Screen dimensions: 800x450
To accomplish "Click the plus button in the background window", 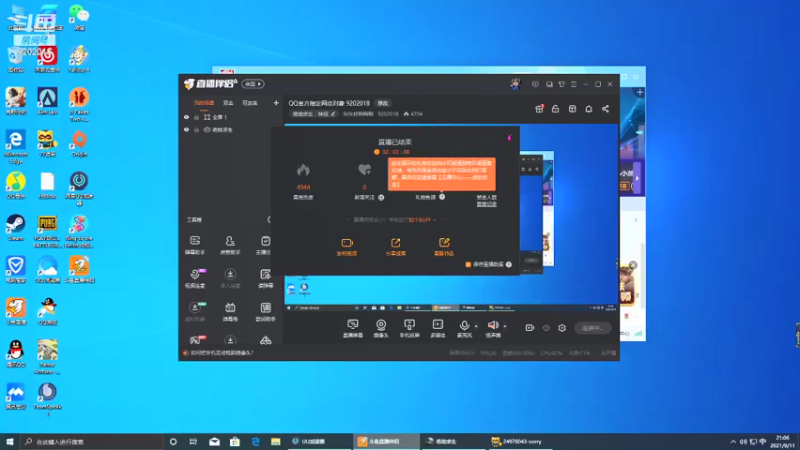I will pos(640,92).
